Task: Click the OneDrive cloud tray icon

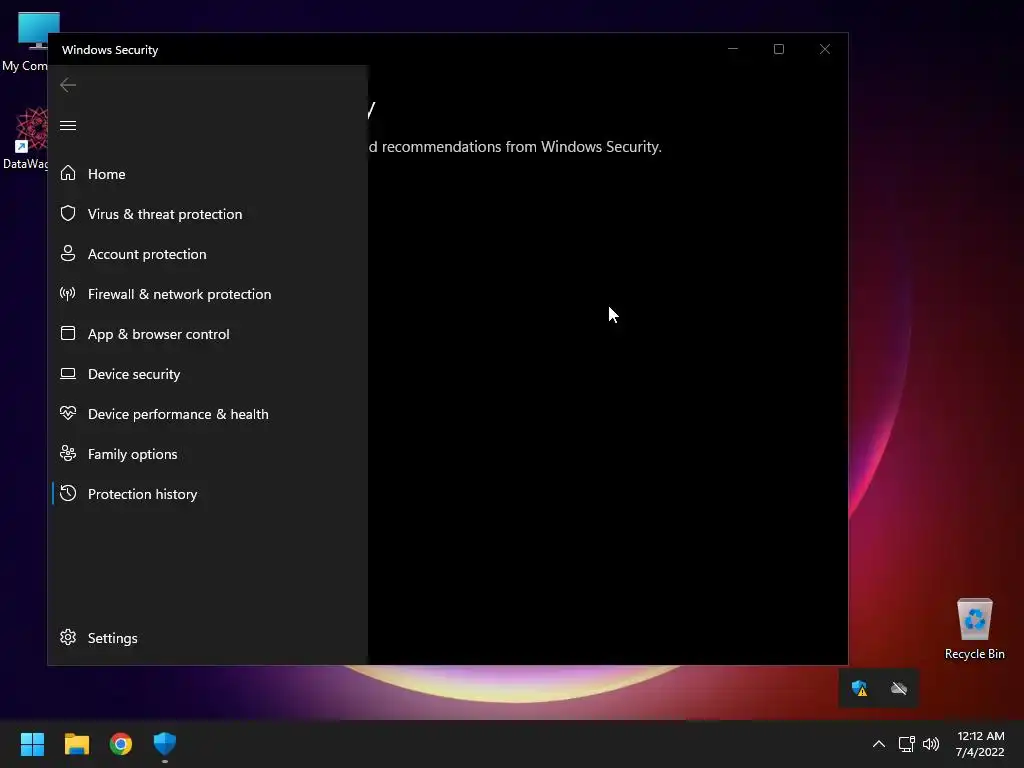Action: tap(899, 688)
